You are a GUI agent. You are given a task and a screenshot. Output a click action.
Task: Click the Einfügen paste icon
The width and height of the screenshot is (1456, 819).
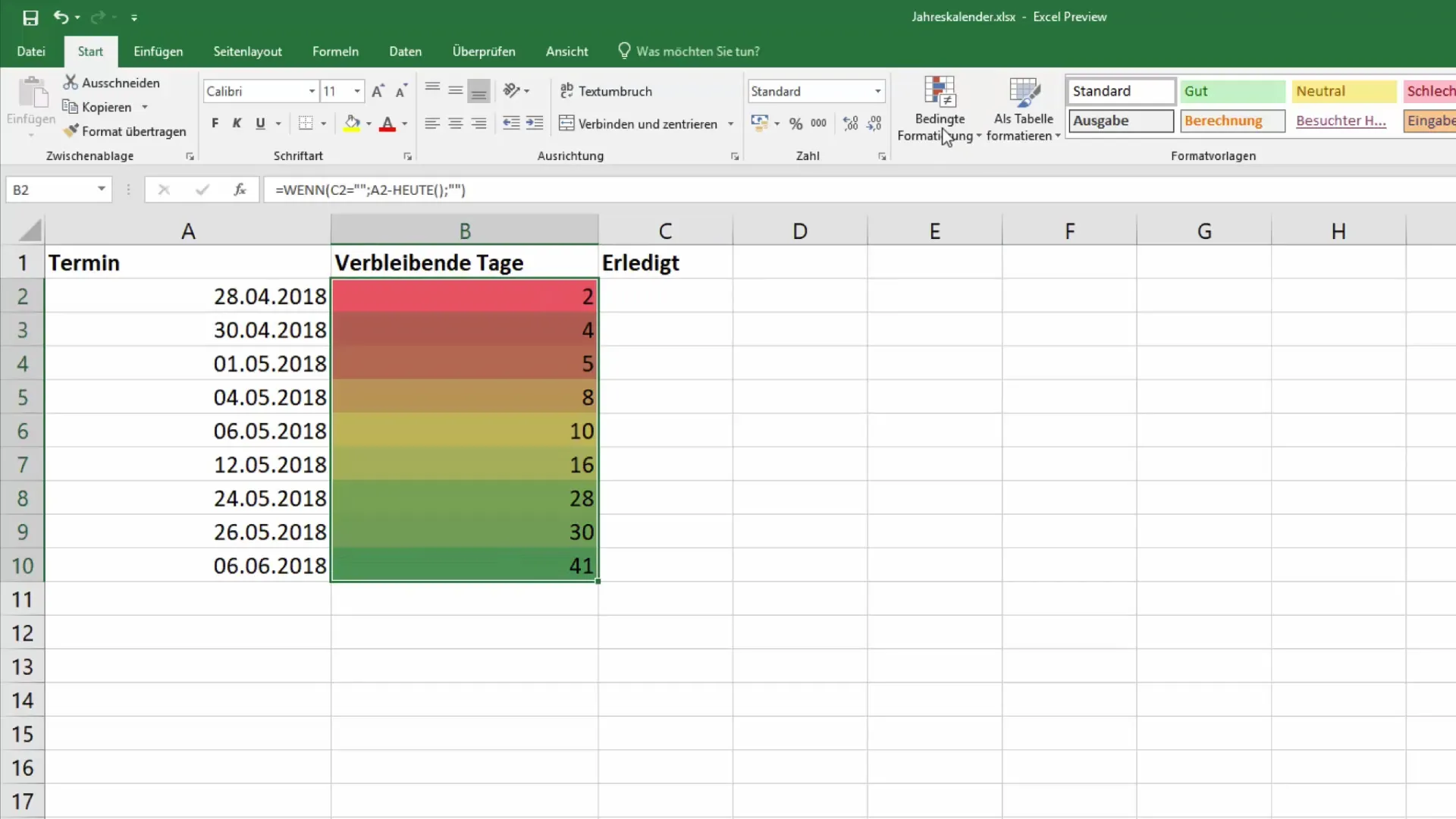(33, 93)
